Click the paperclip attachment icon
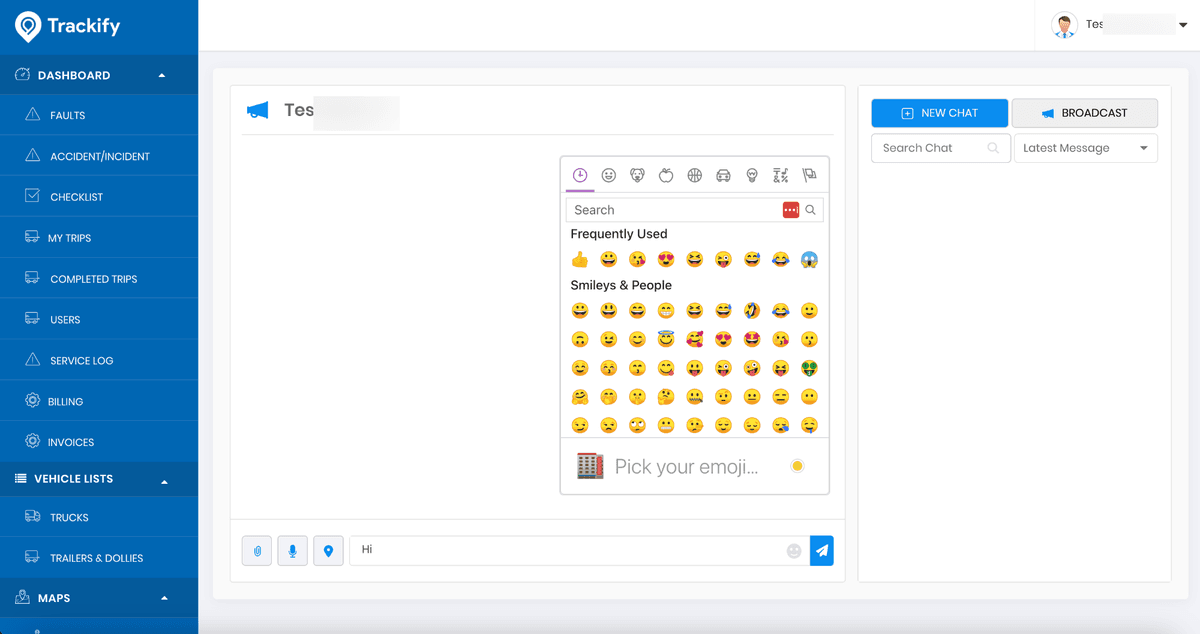The width and height of the screenshot is (1200, 634). [257, 551]
